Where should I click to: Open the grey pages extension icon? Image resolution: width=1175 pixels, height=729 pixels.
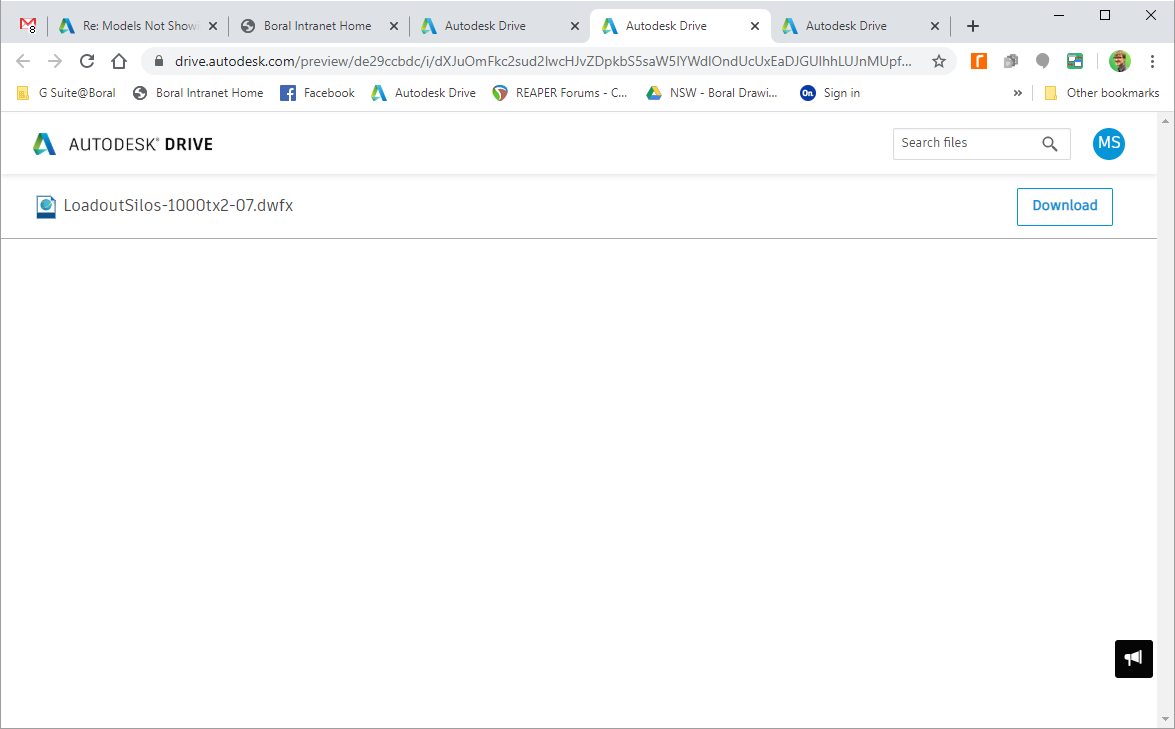pyautogui.click(x=1011, y=61)
